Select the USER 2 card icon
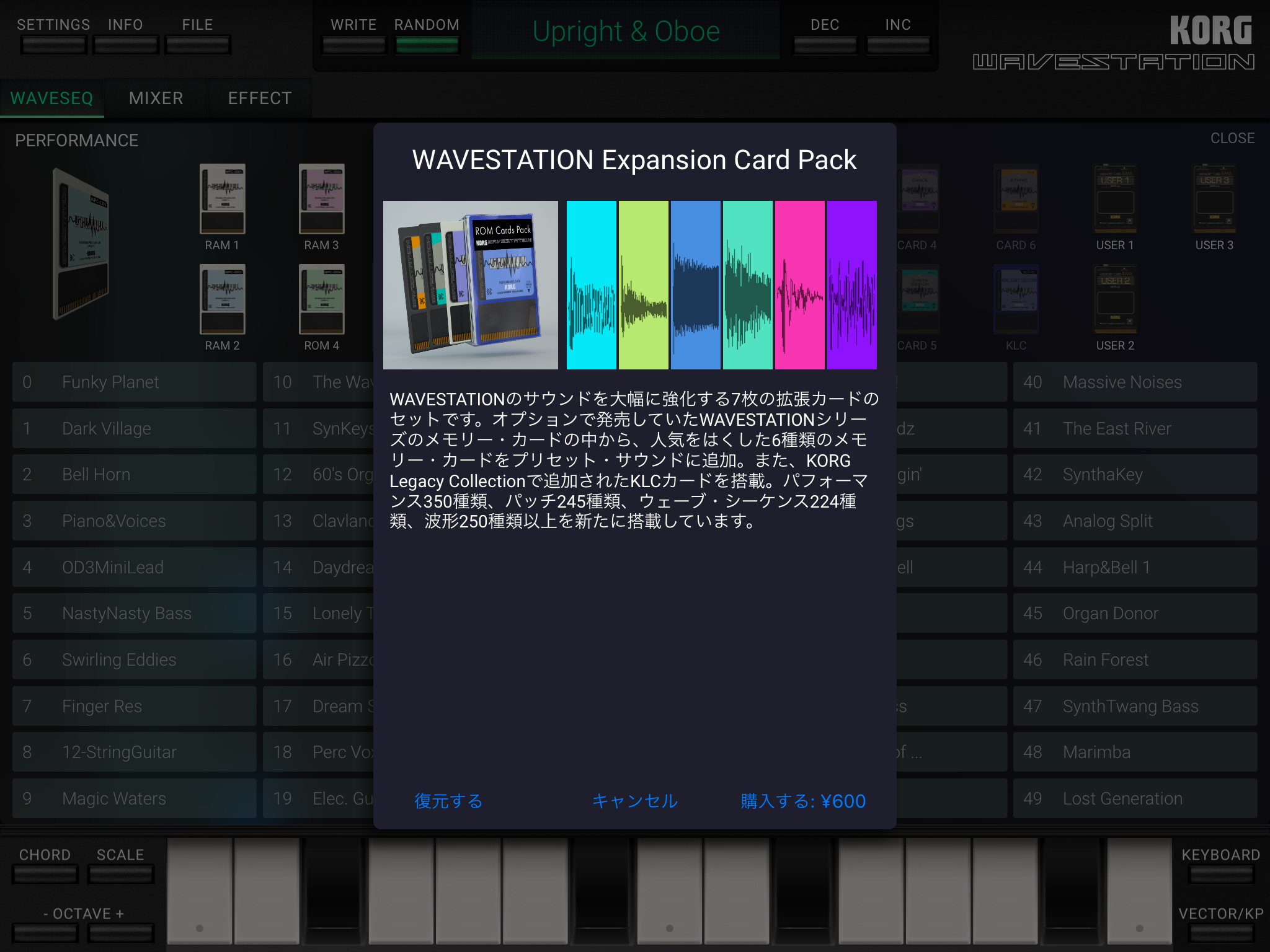The height and width of the screenshot is (952, 1270). tap(1115, 299)
